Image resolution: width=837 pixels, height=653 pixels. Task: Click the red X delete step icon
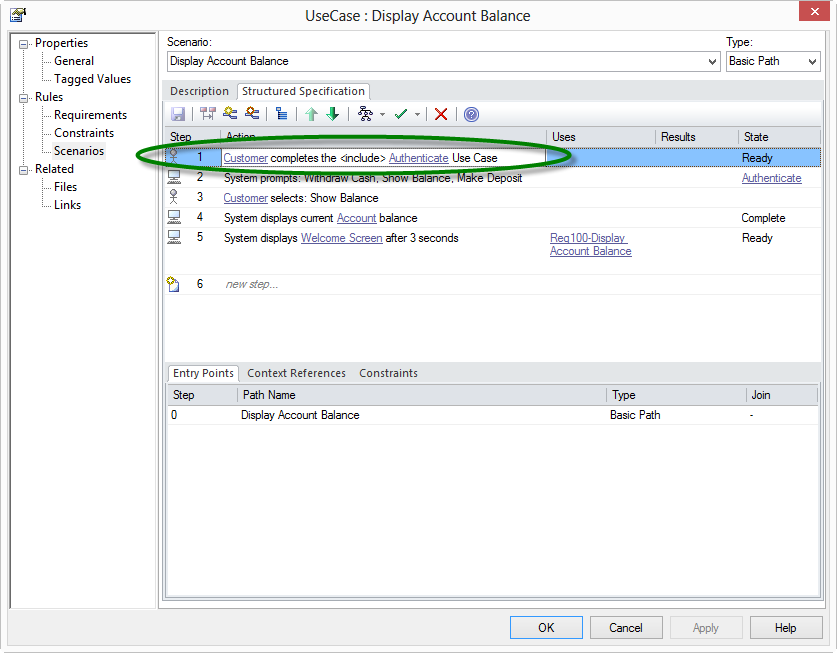pos(441,114)
